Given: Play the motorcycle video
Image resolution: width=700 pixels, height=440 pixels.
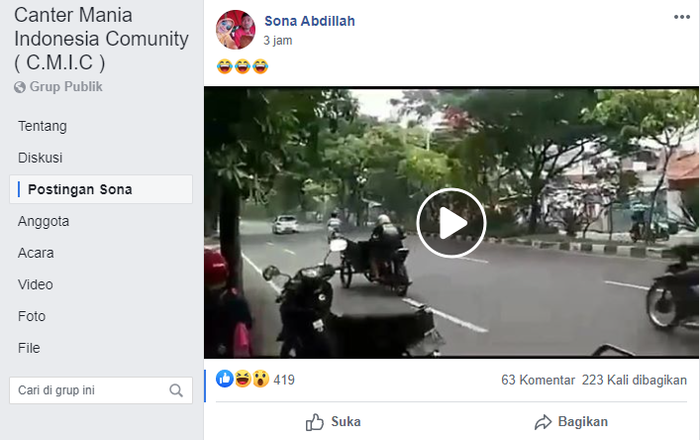Looking at the screenshot, I should click(451, 223).
